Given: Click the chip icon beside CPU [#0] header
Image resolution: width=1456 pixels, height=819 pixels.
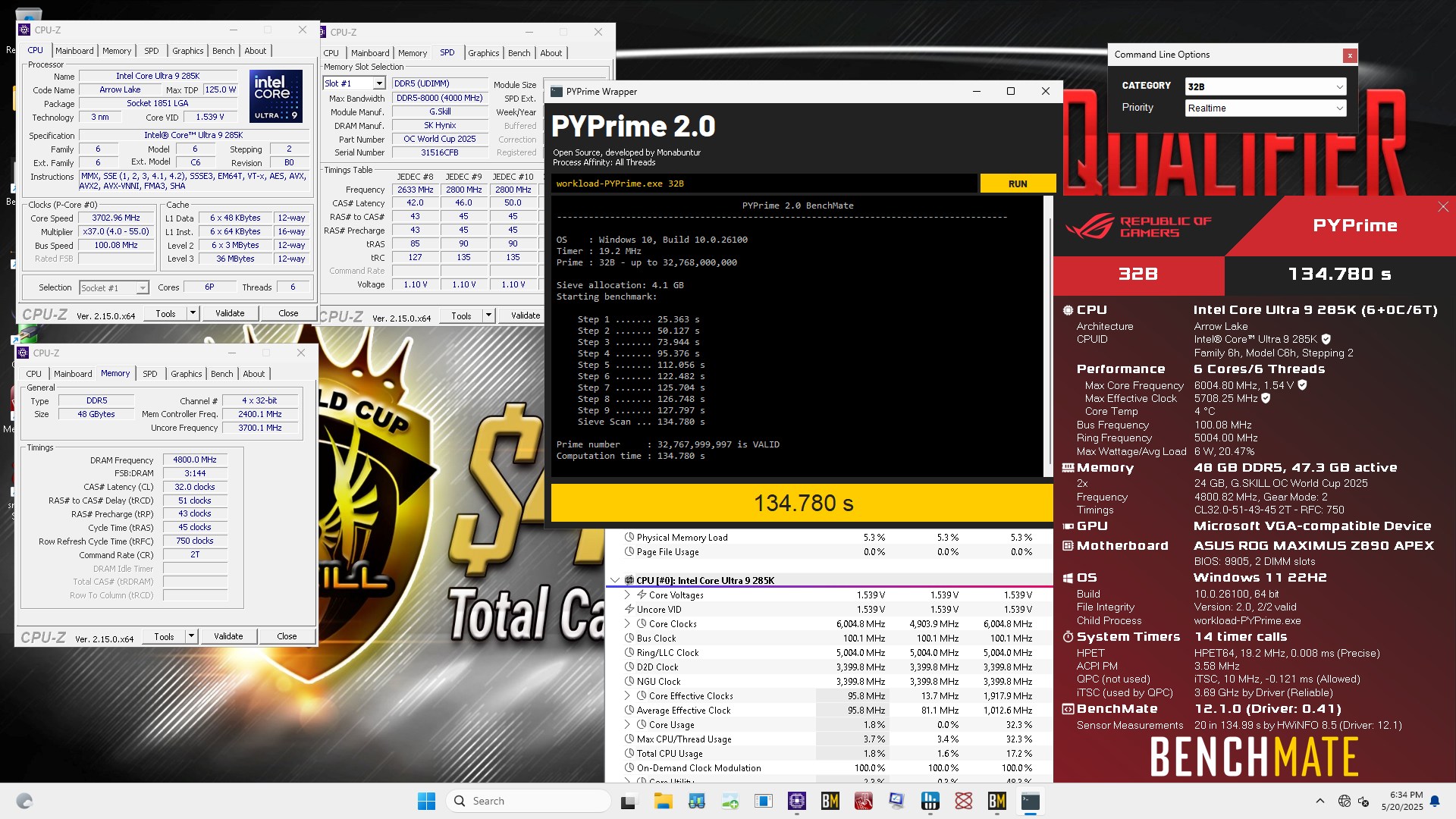Looking at the screenshot, I should point(629,580).
